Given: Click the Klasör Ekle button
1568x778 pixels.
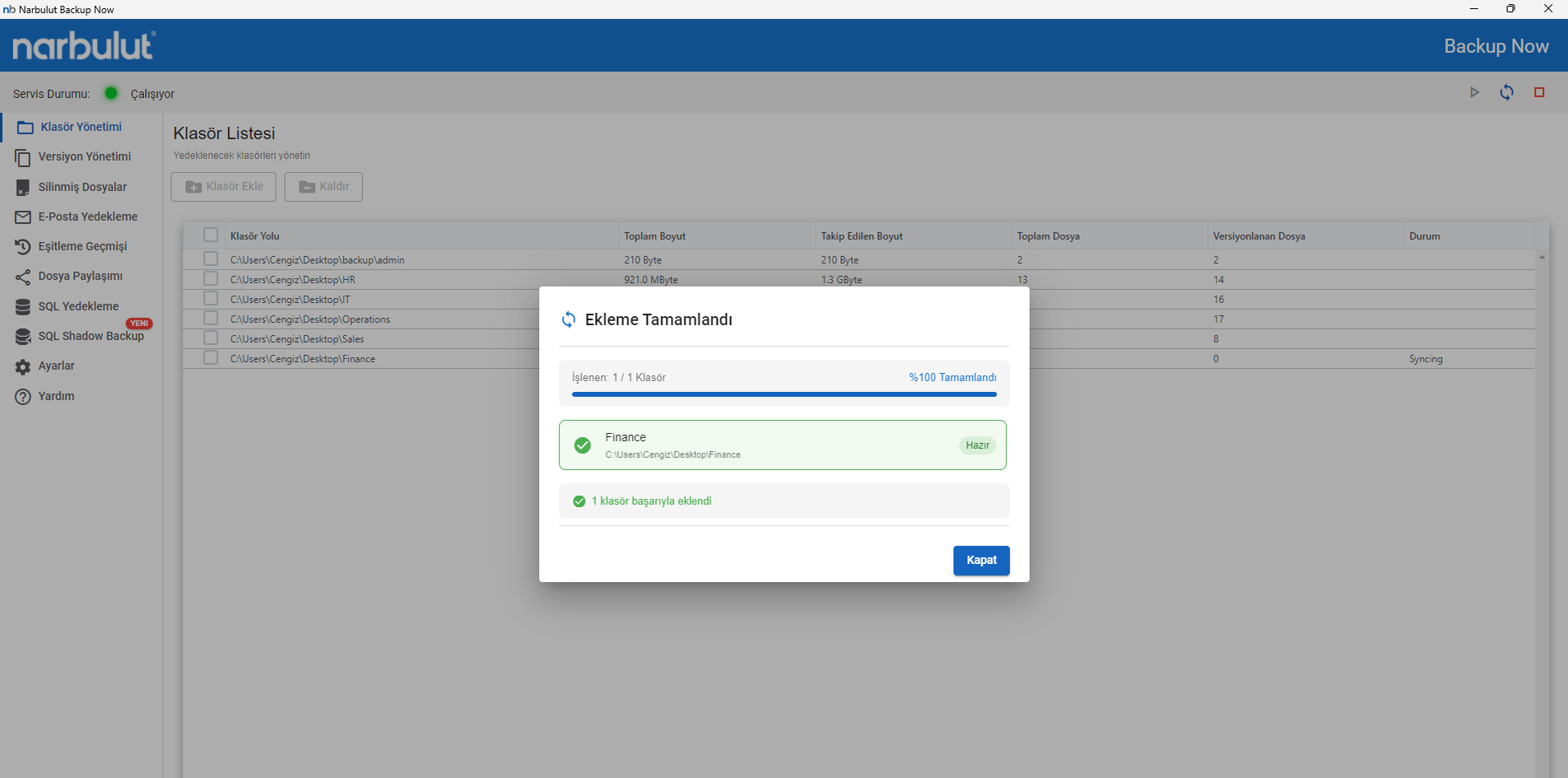Looking at the screenshot, I should click(224, 186).
